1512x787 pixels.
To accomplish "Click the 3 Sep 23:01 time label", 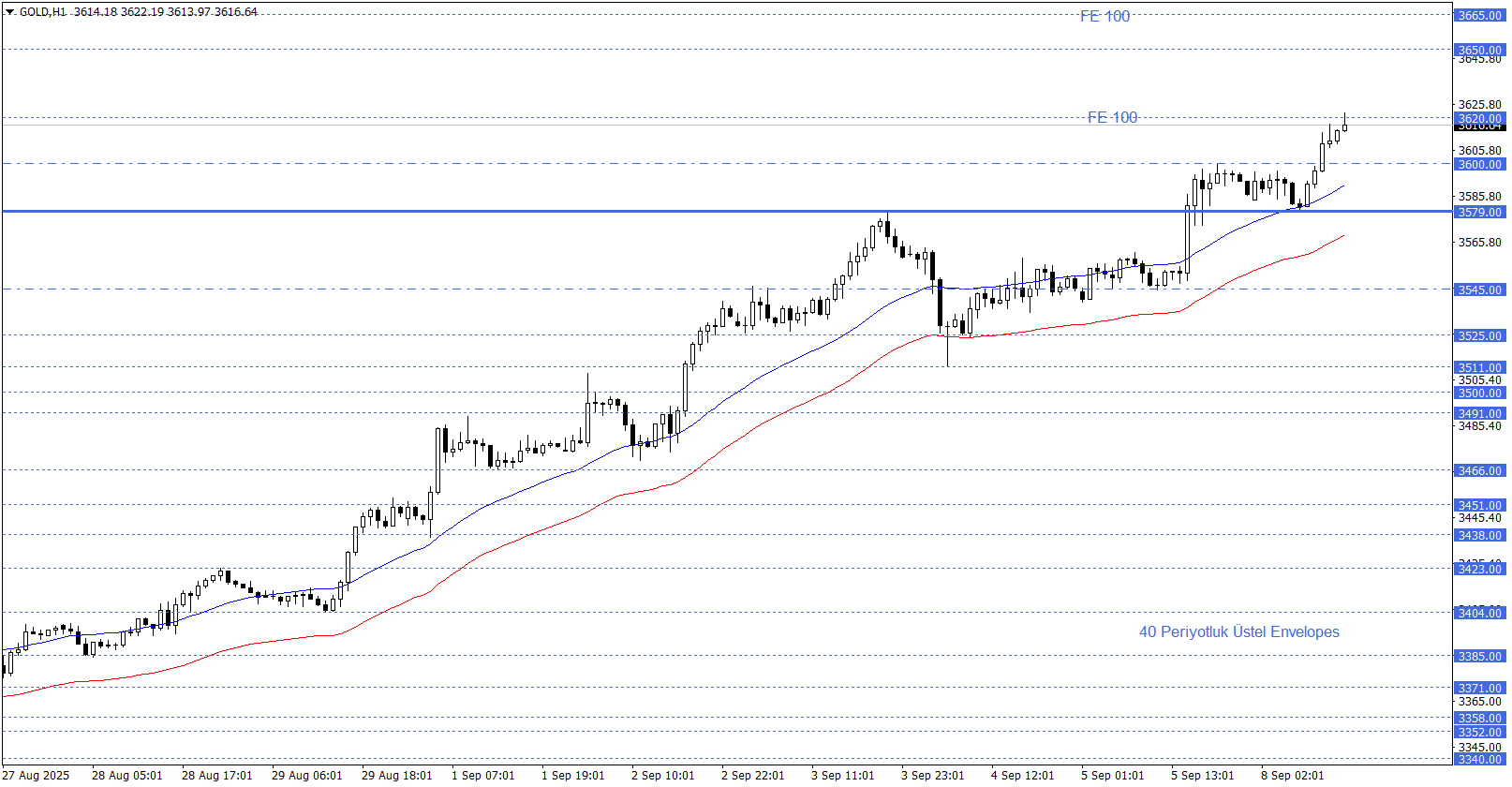I will [x=932, y=775].
